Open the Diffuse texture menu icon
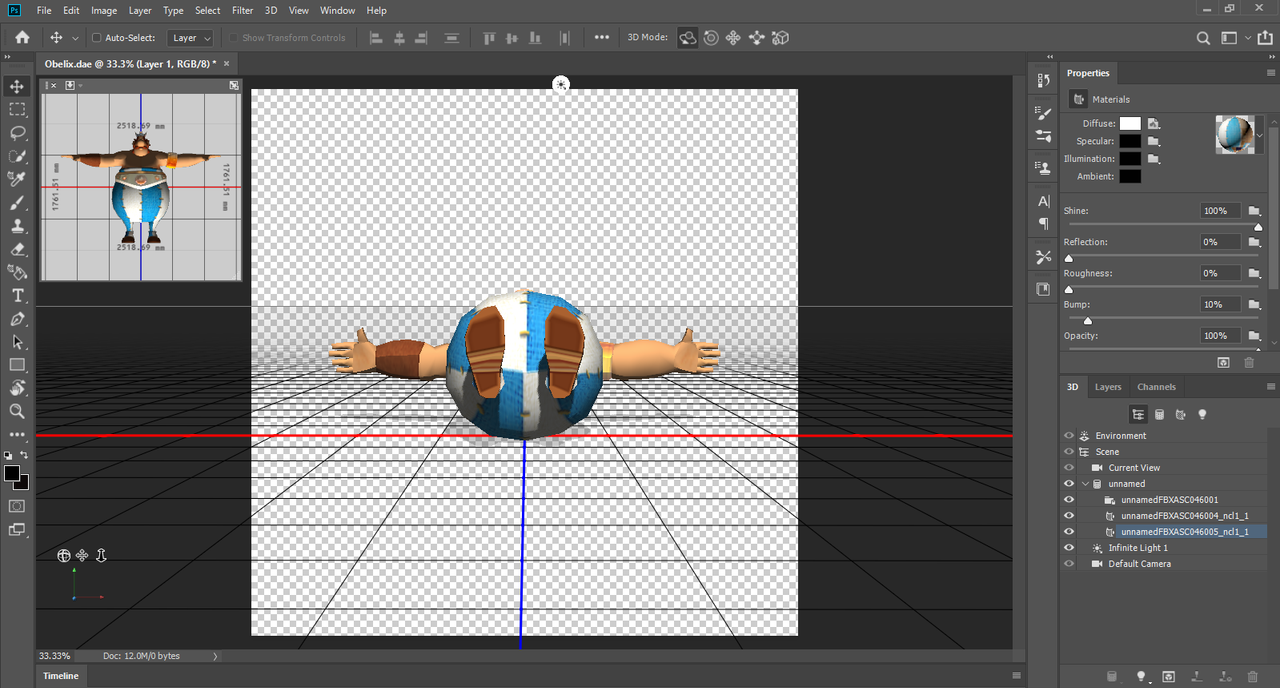 coord(1154,123)
